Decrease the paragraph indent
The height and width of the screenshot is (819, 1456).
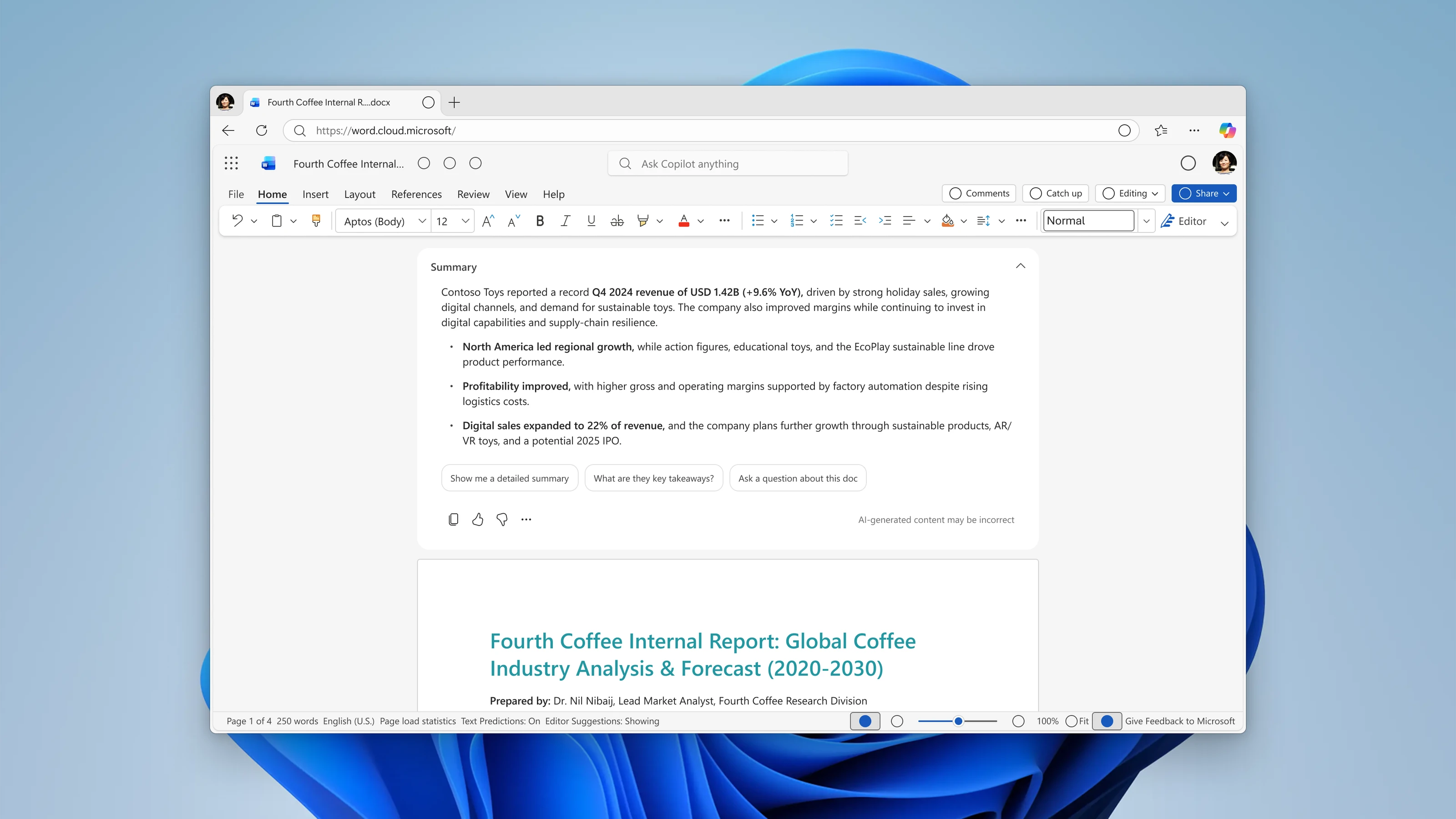(x=860, y=221)
